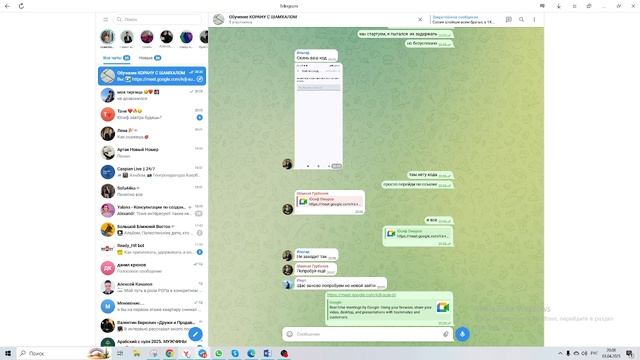Open the outgoing green Google Meet link bubble

(418, 236)
